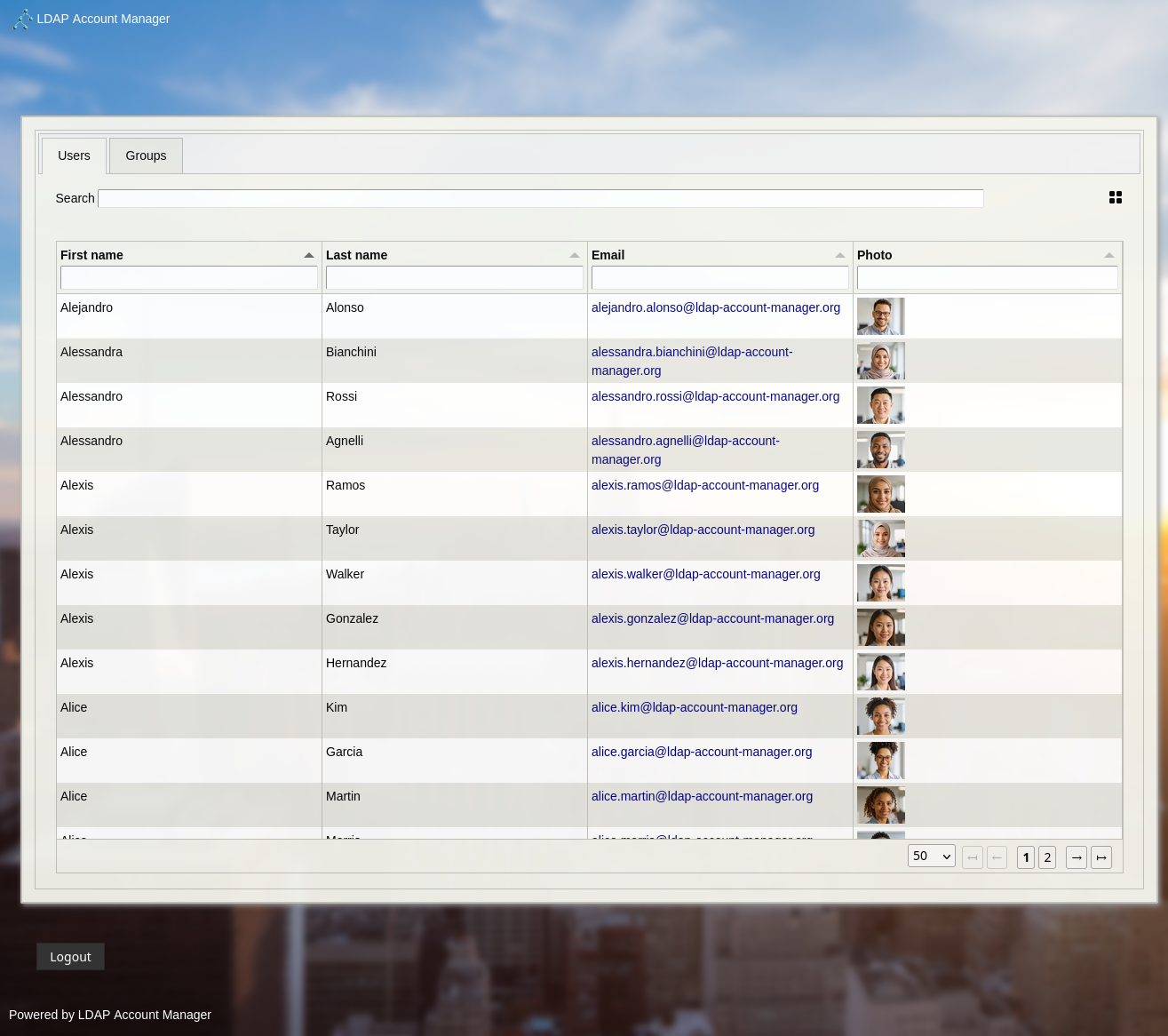This screenshot has width=1168, height=1036.
Task: Sort by First name column arrow
Action: tap(308, 255)
